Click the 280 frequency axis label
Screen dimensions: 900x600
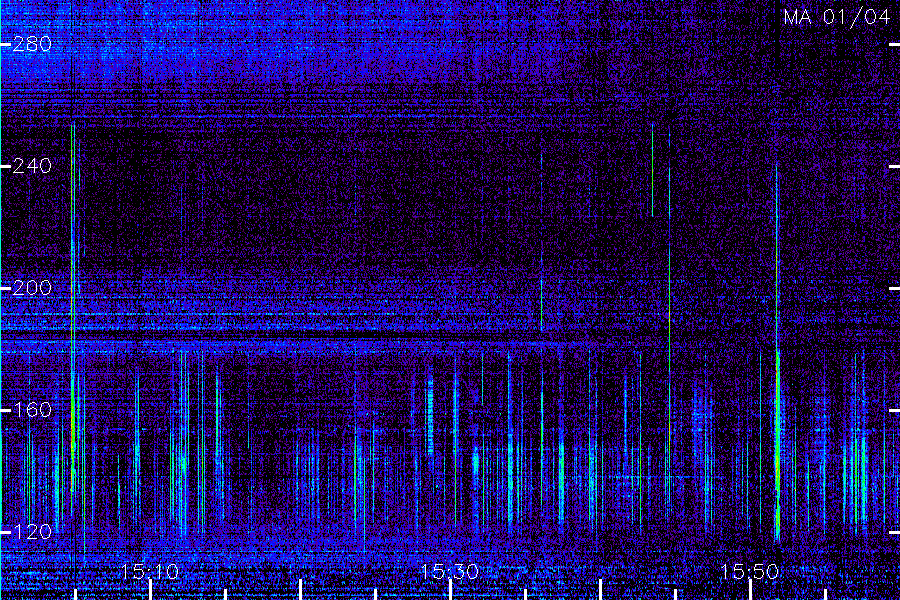[32, 44]
